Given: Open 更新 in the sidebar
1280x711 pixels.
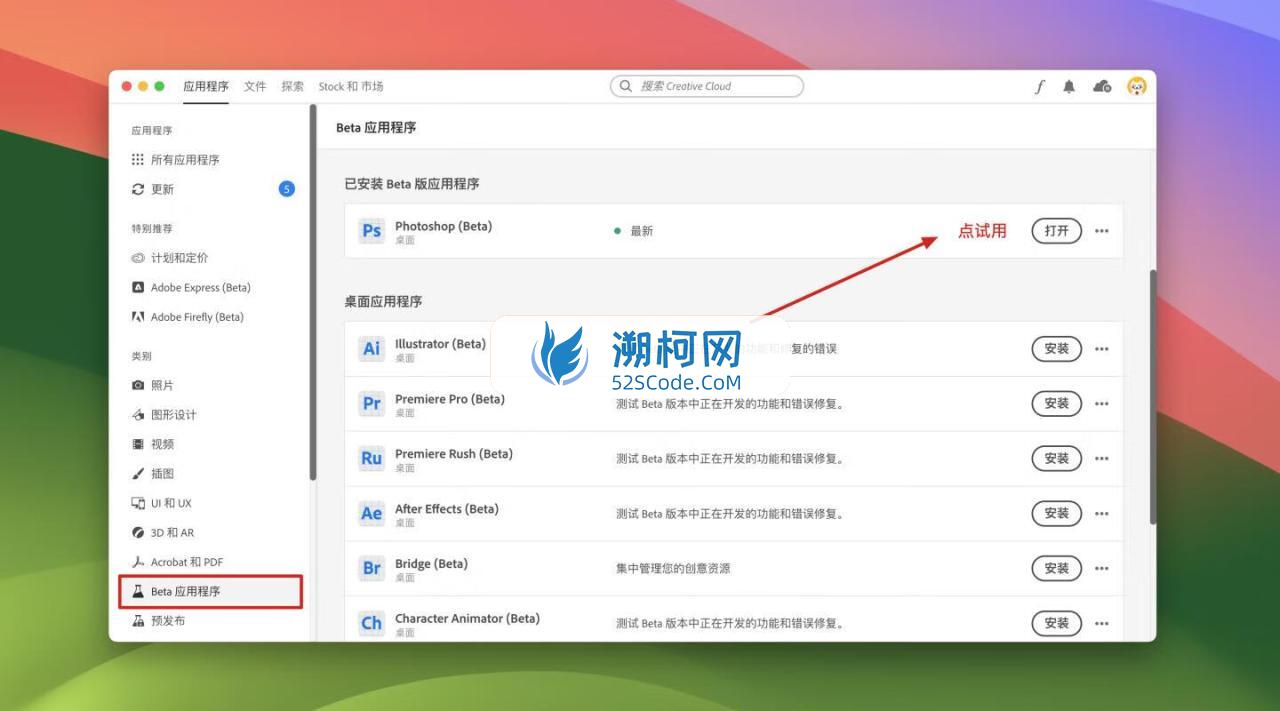Looking at the screenshot, I should click(x=153, y=189).
